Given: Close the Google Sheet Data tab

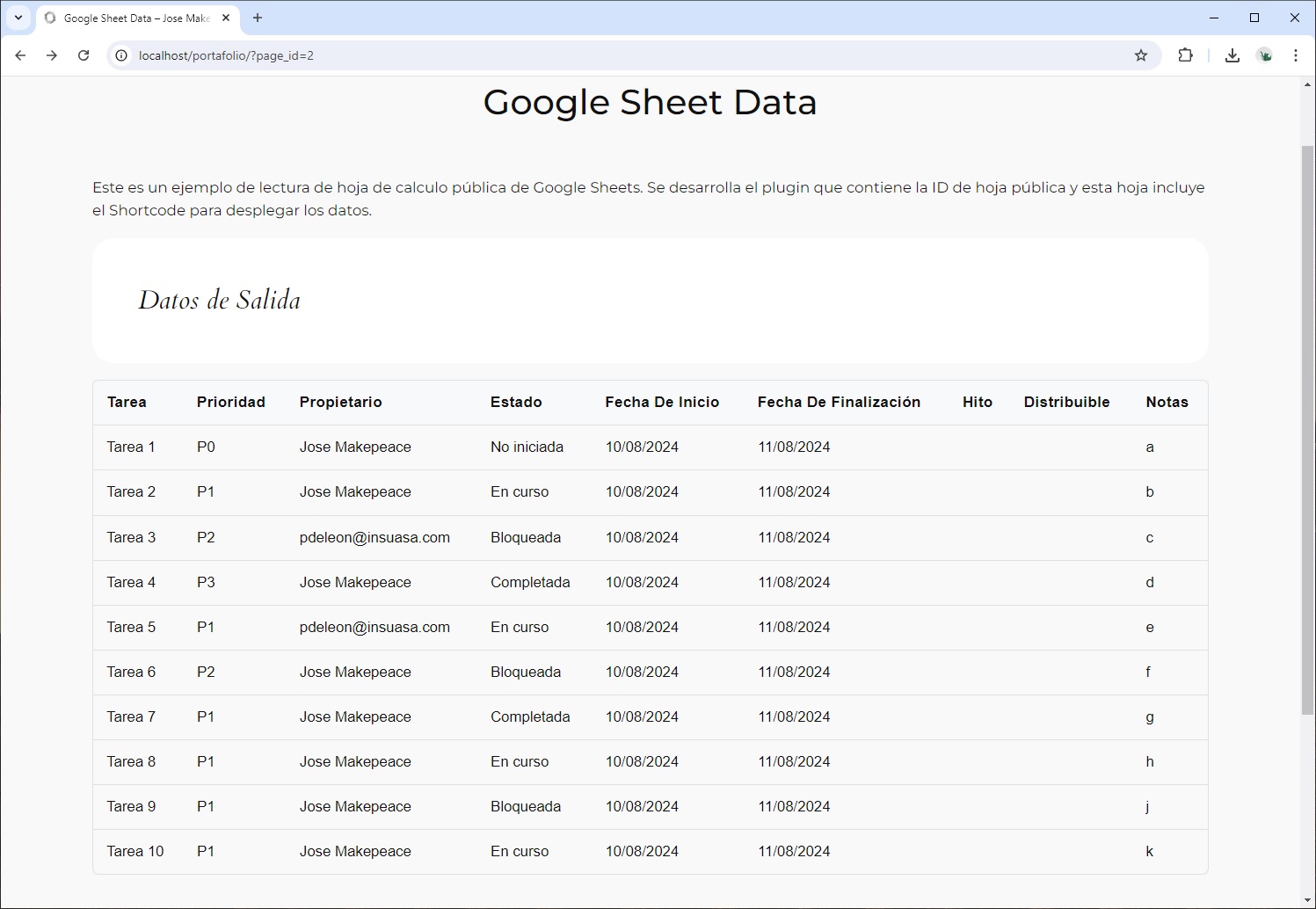Looking at the screenshot, I should point(226,18).
